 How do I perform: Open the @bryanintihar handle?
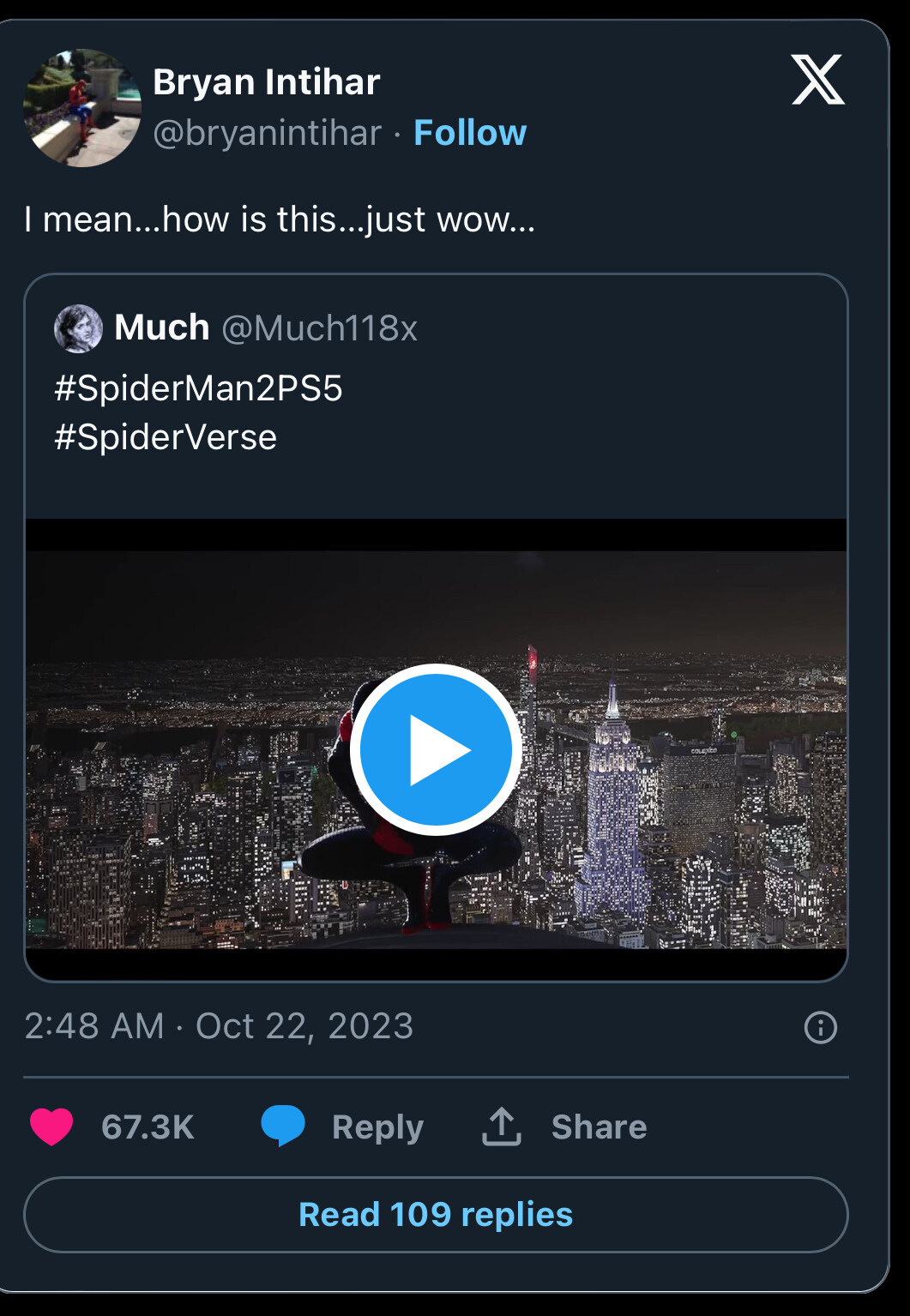click(267, 133)
